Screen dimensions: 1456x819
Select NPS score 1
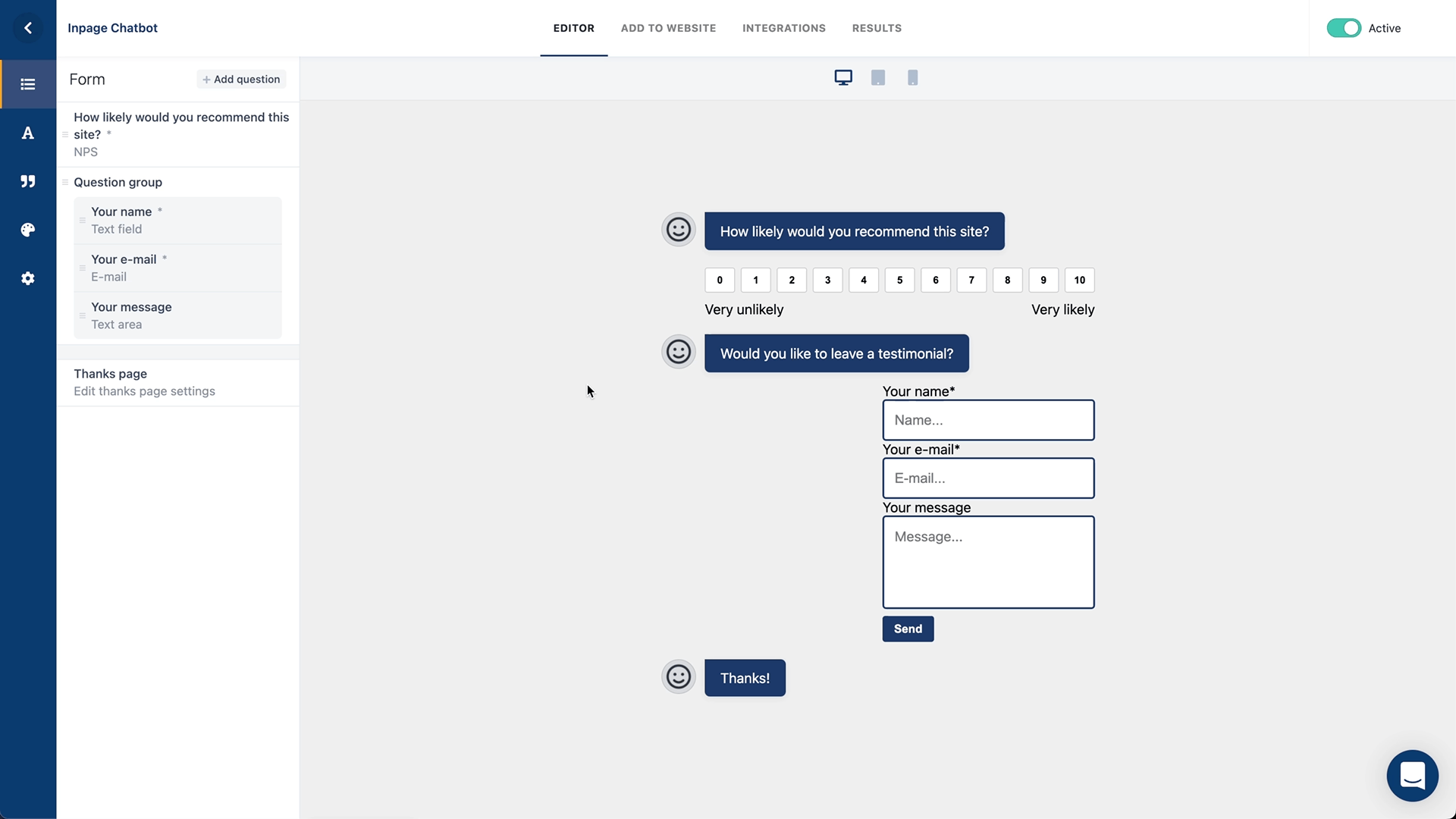tap(756, 280)
